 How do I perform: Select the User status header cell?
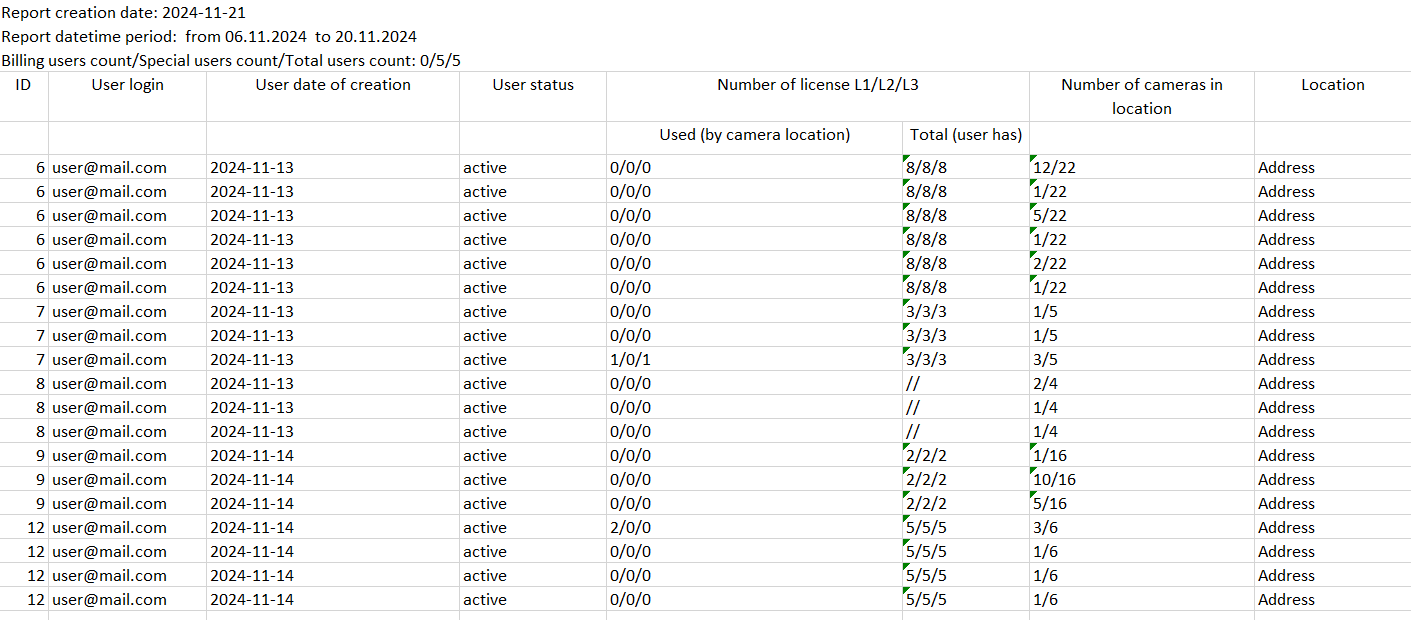click(533, 85)
